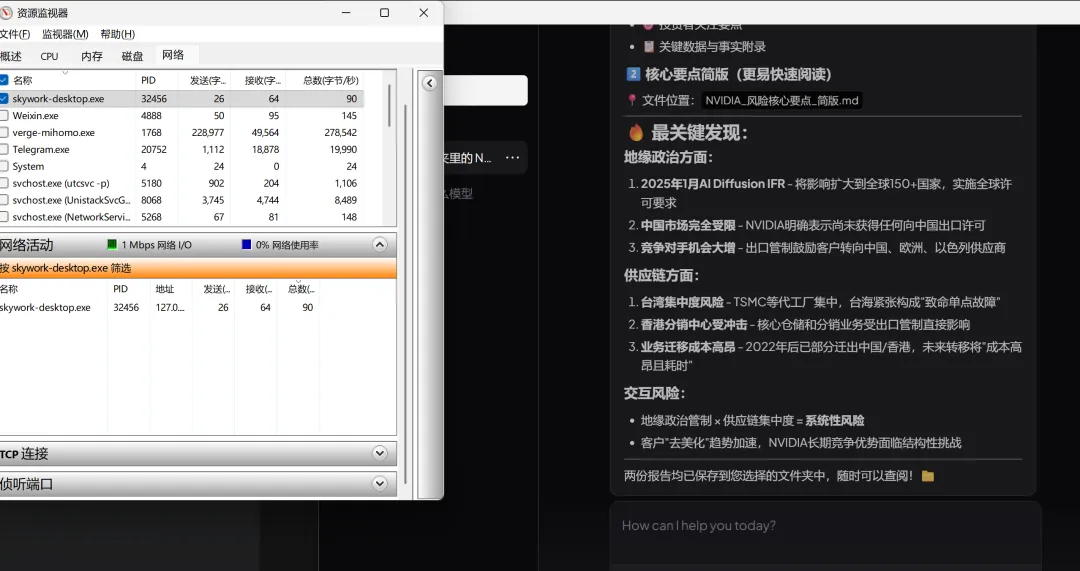Open the 监视器(M) menu
1080x571 pixels.
click(65, 34)
